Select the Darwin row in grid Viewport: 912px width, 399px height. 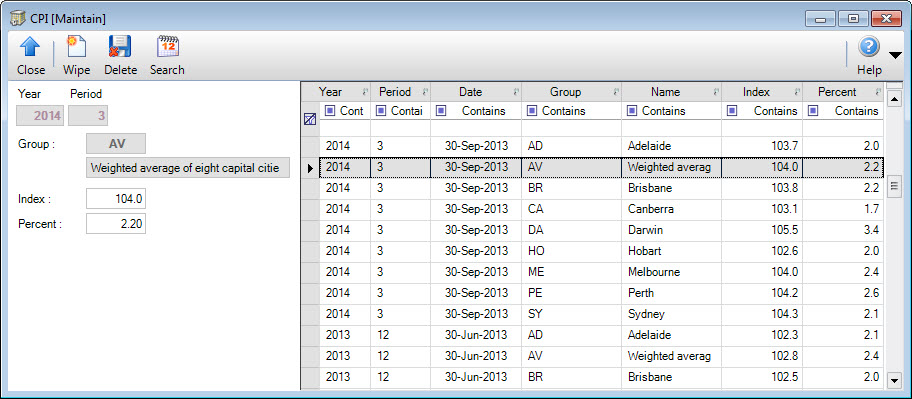(601, 230)
